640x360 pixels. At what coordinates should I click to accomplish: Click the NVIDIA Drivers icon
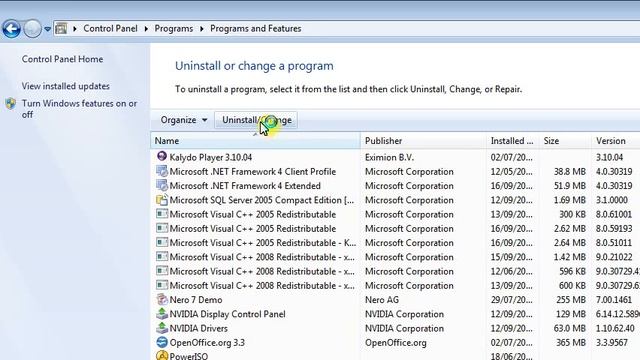162,328
